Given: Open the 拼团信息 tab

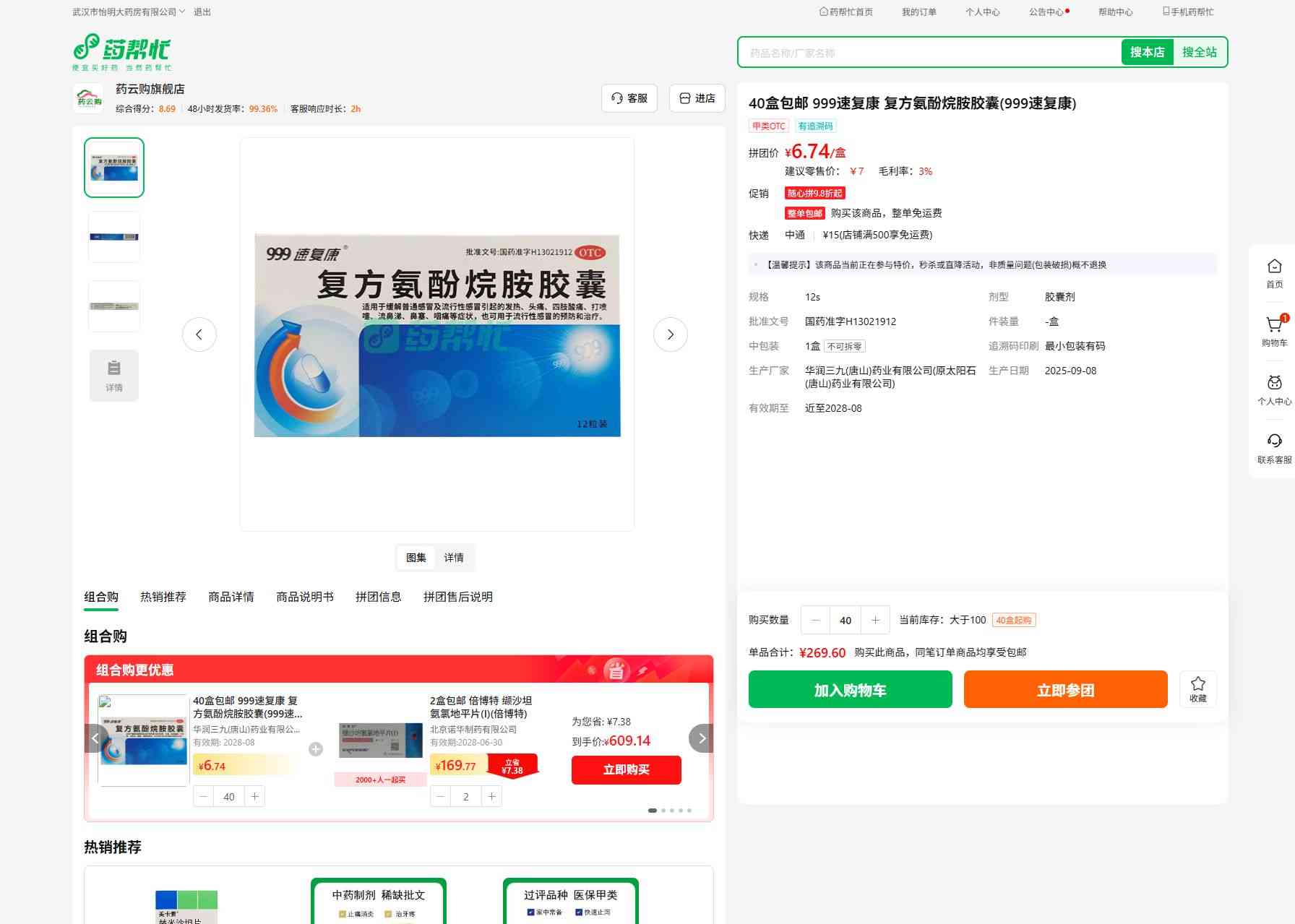Looking at the screenshot, I should click(x=378, y=597).
